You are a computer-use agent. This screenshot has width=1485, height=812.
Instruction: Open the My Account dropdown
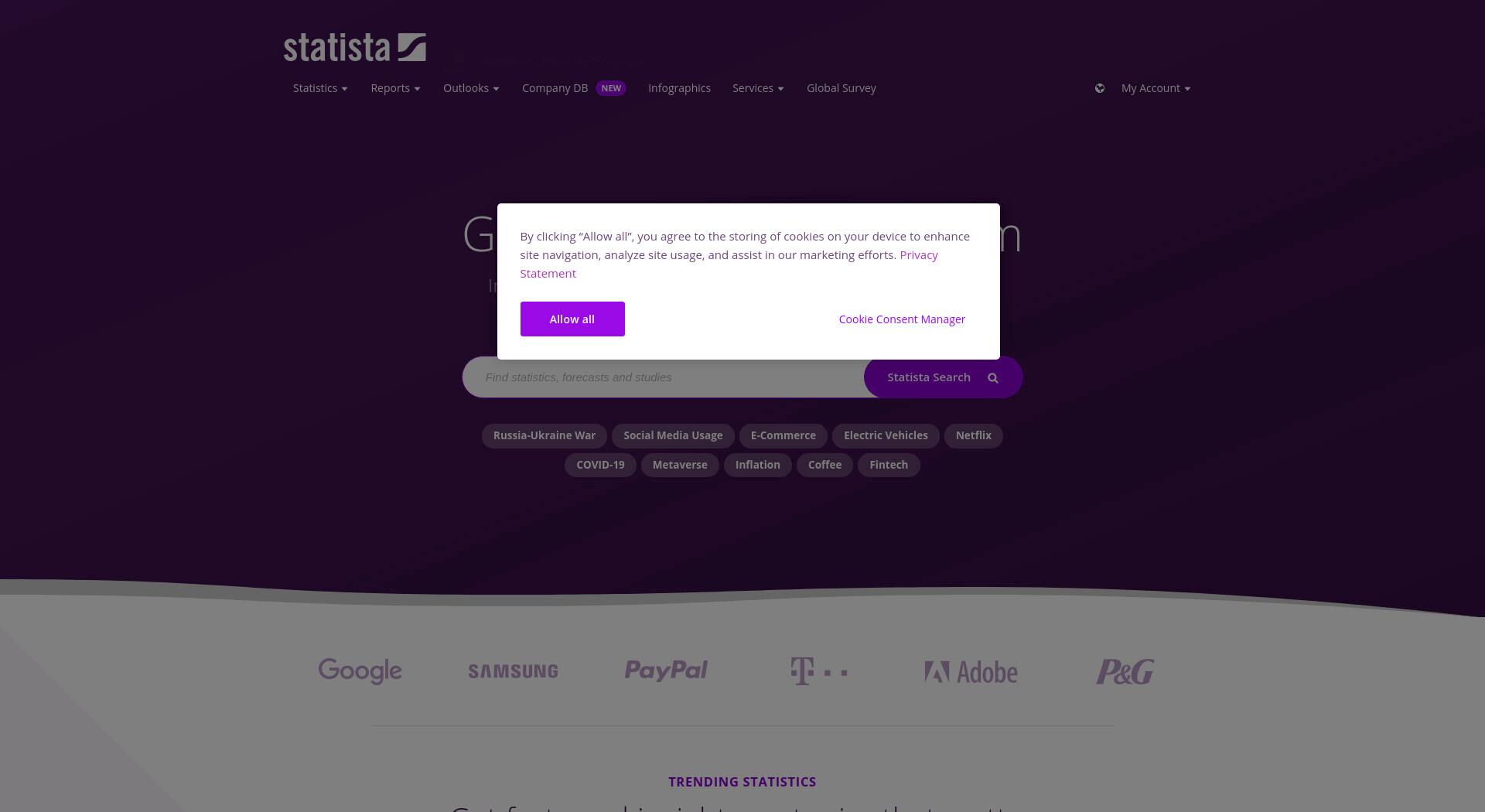pyautogui.click(x=1156, y=88)
